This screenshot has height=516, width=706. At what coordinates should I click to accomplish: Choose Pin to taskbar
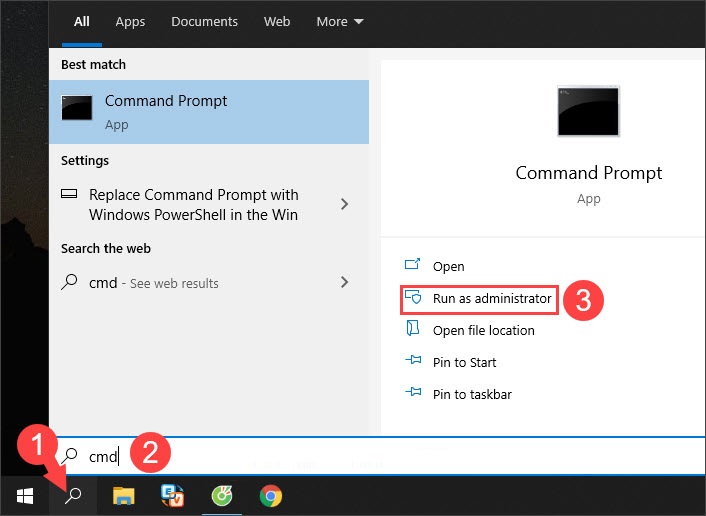472,394
